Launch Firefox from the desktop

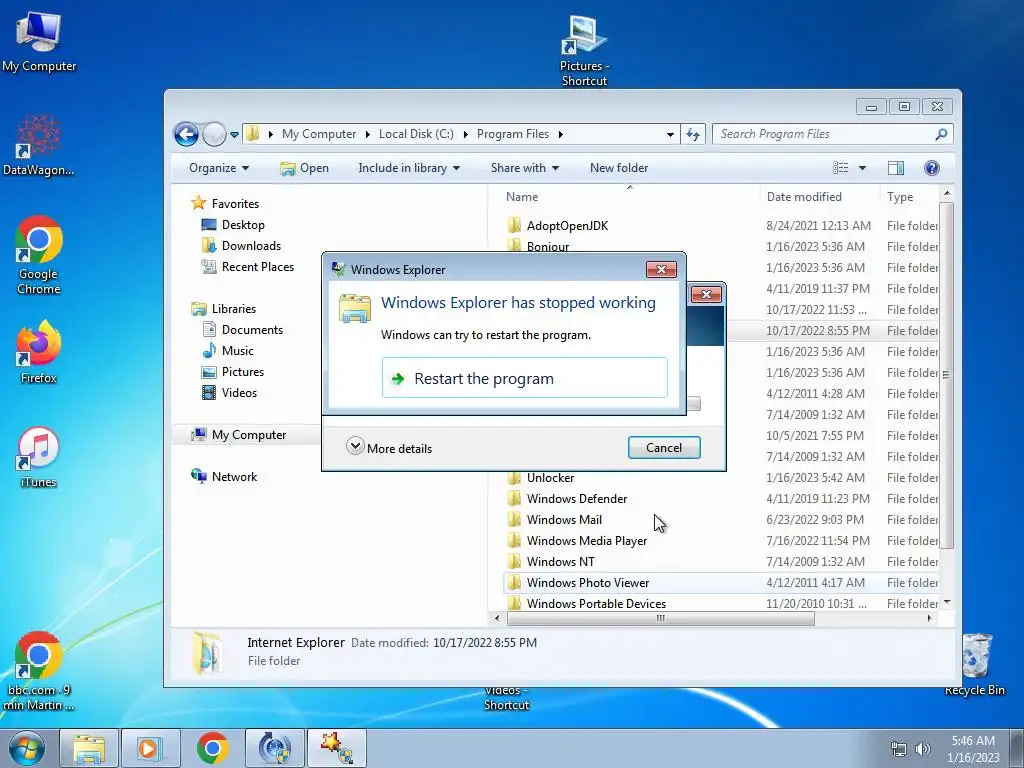pos(39,351)
